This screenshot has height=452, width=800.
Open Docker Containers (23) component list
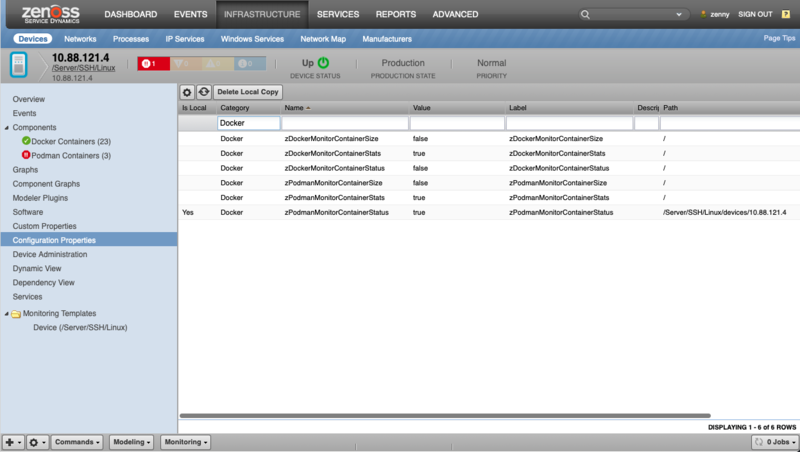click(x=71, y=141)
